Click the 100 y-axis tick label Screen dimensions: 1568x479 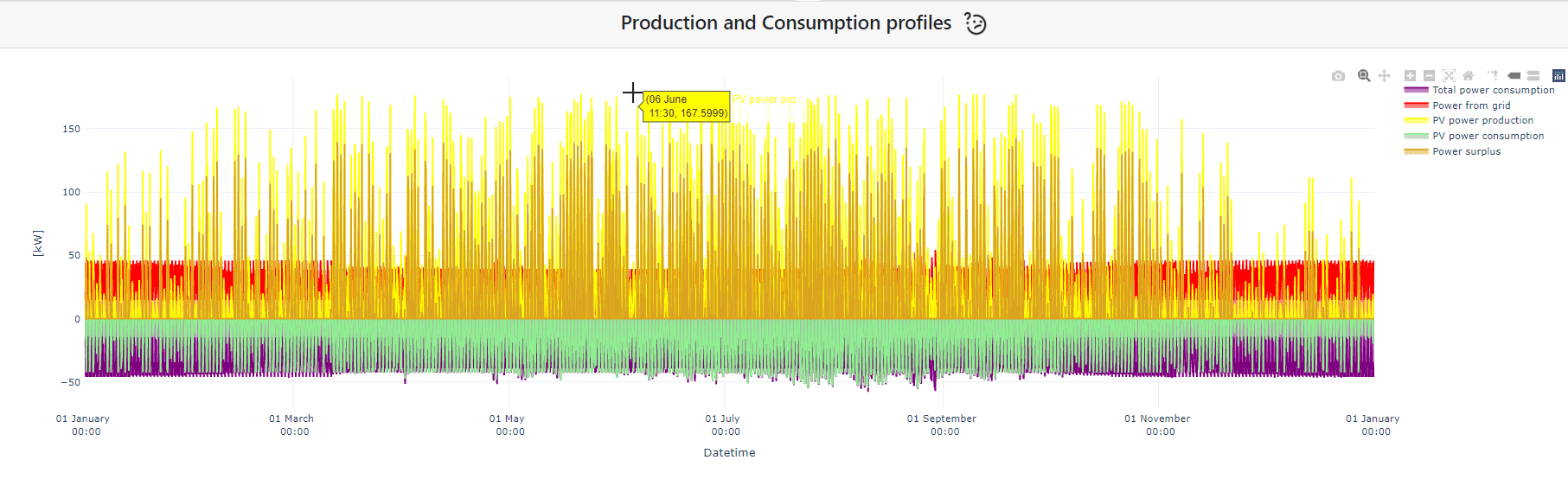tap(71, 192)
